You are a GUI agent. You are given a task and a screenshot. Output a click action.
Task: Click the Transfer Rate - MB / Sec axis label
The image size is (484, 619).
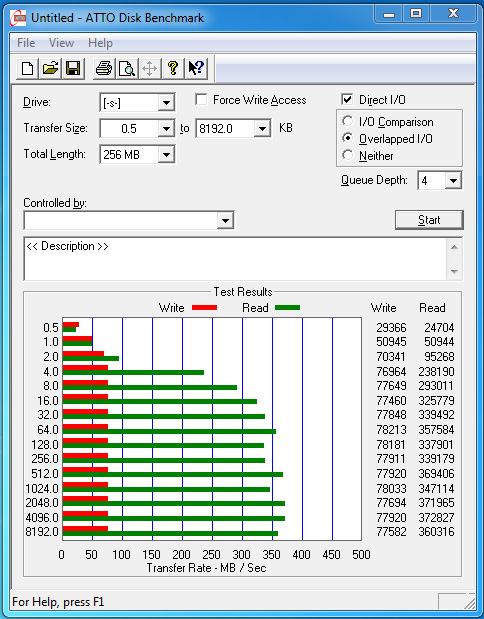click(206, 568)
